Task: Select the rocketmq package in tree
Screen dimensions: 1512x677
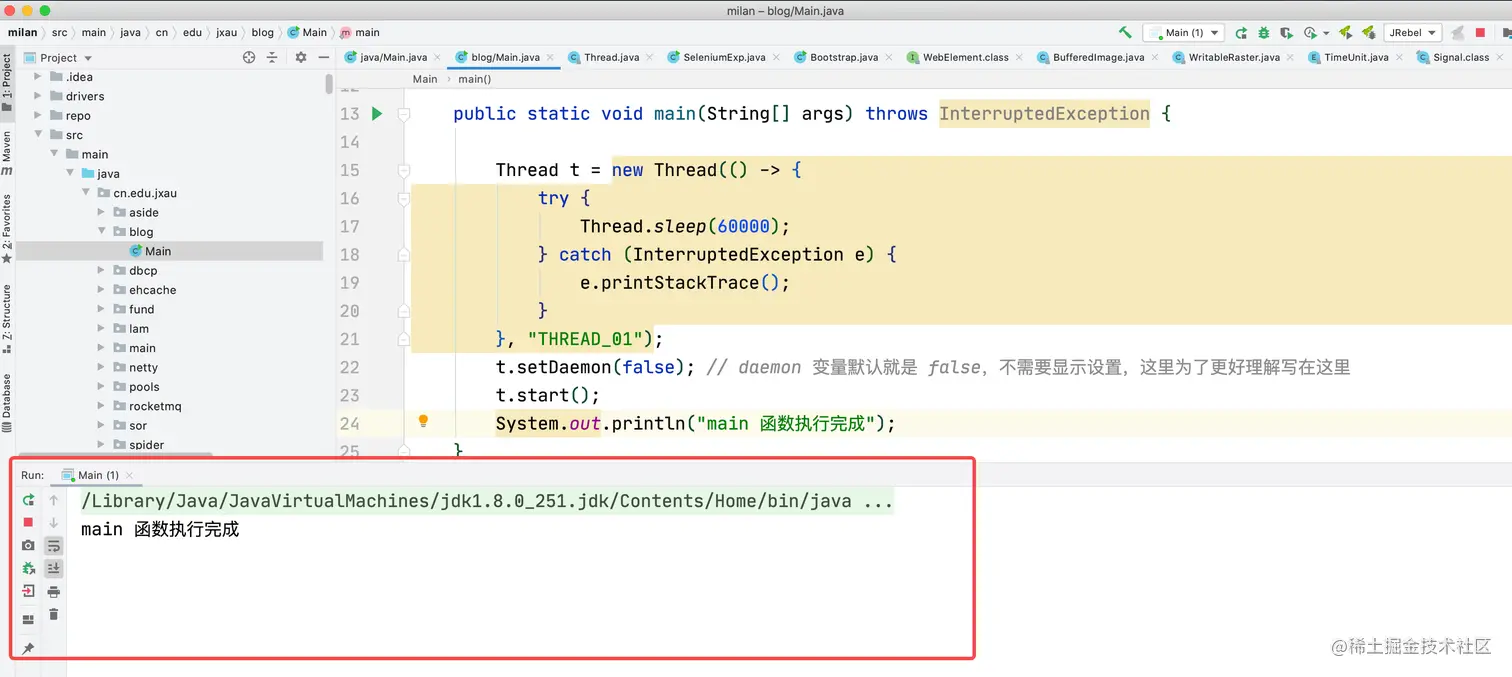Action: point(155,406)
